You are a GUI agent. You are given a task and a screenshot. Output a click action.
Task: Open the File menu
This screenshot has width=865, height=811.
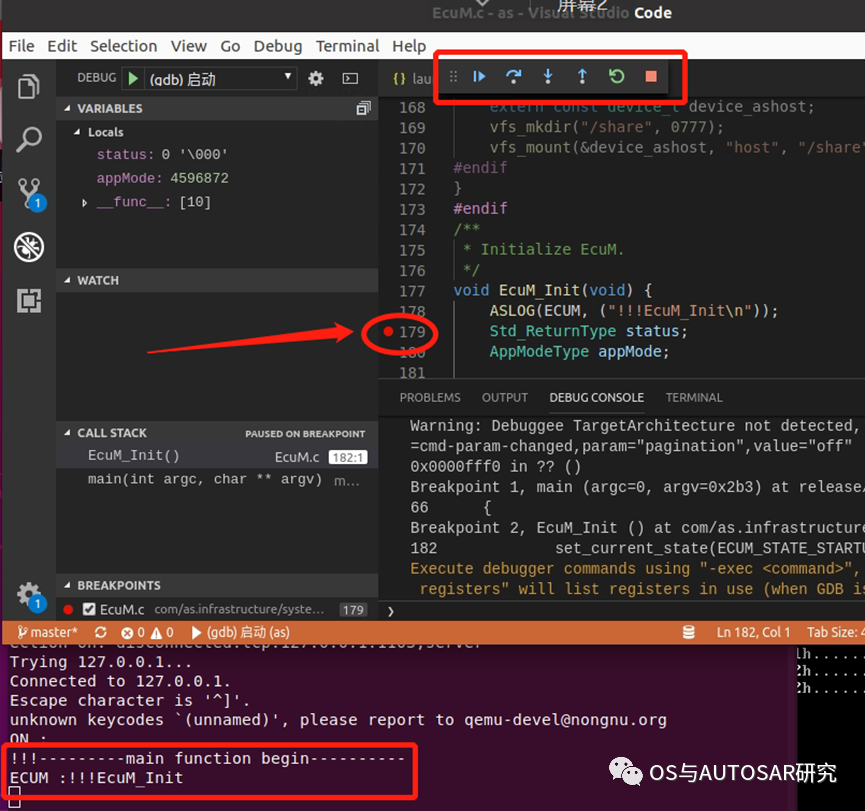click(22, 46)
